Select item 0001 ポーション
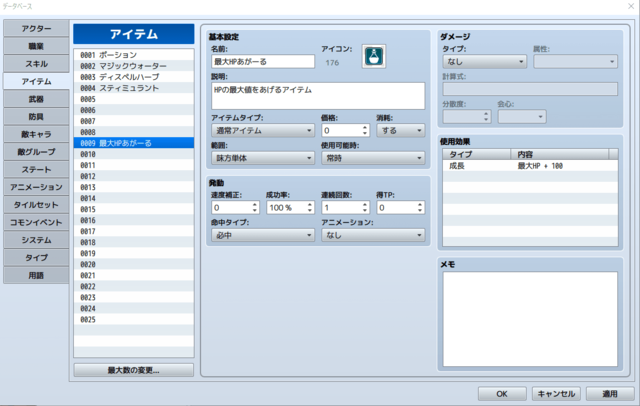 134,55
